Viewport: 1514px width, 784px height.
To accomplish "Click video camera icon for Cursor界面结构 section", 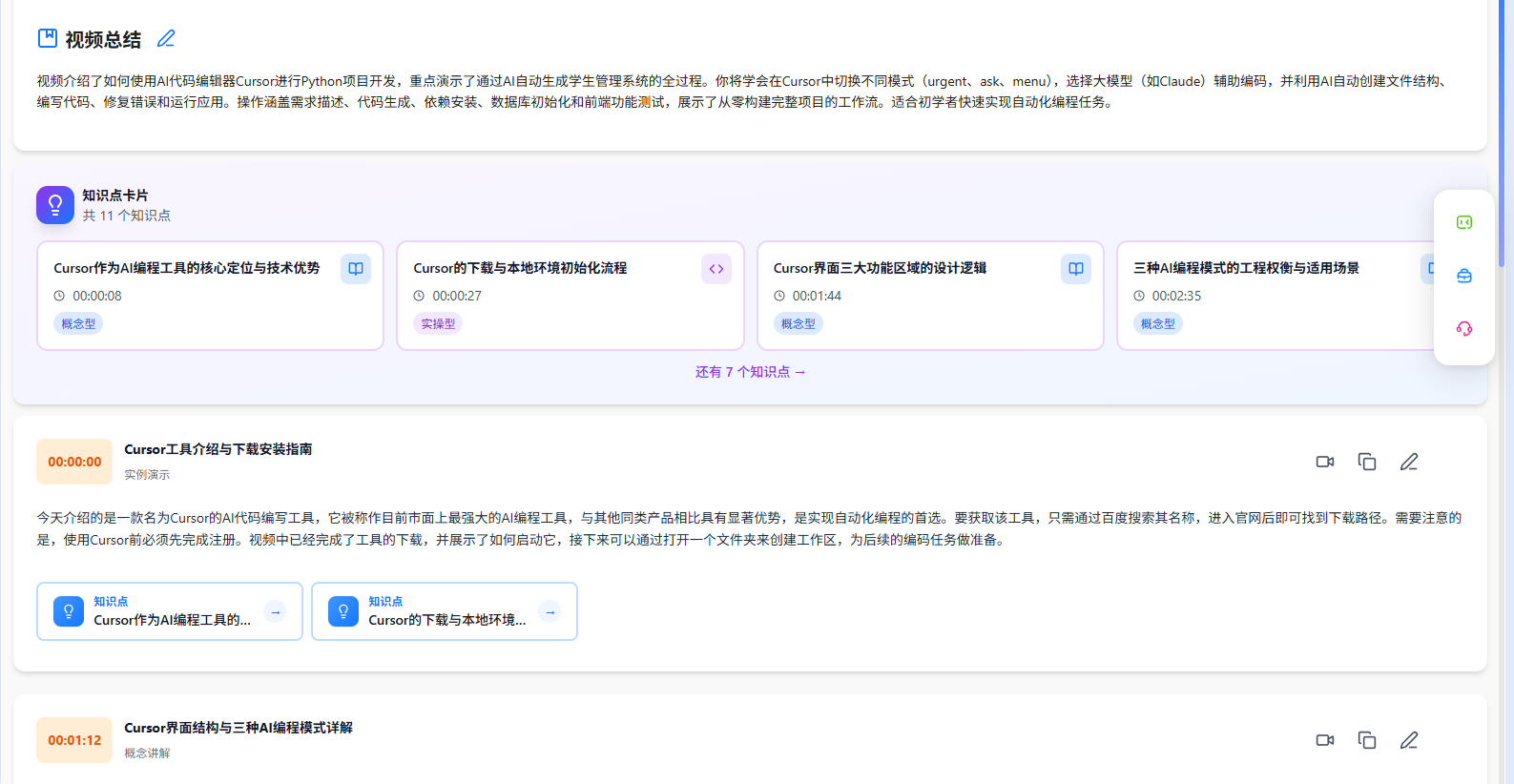I will click(x=1325, y=740).
